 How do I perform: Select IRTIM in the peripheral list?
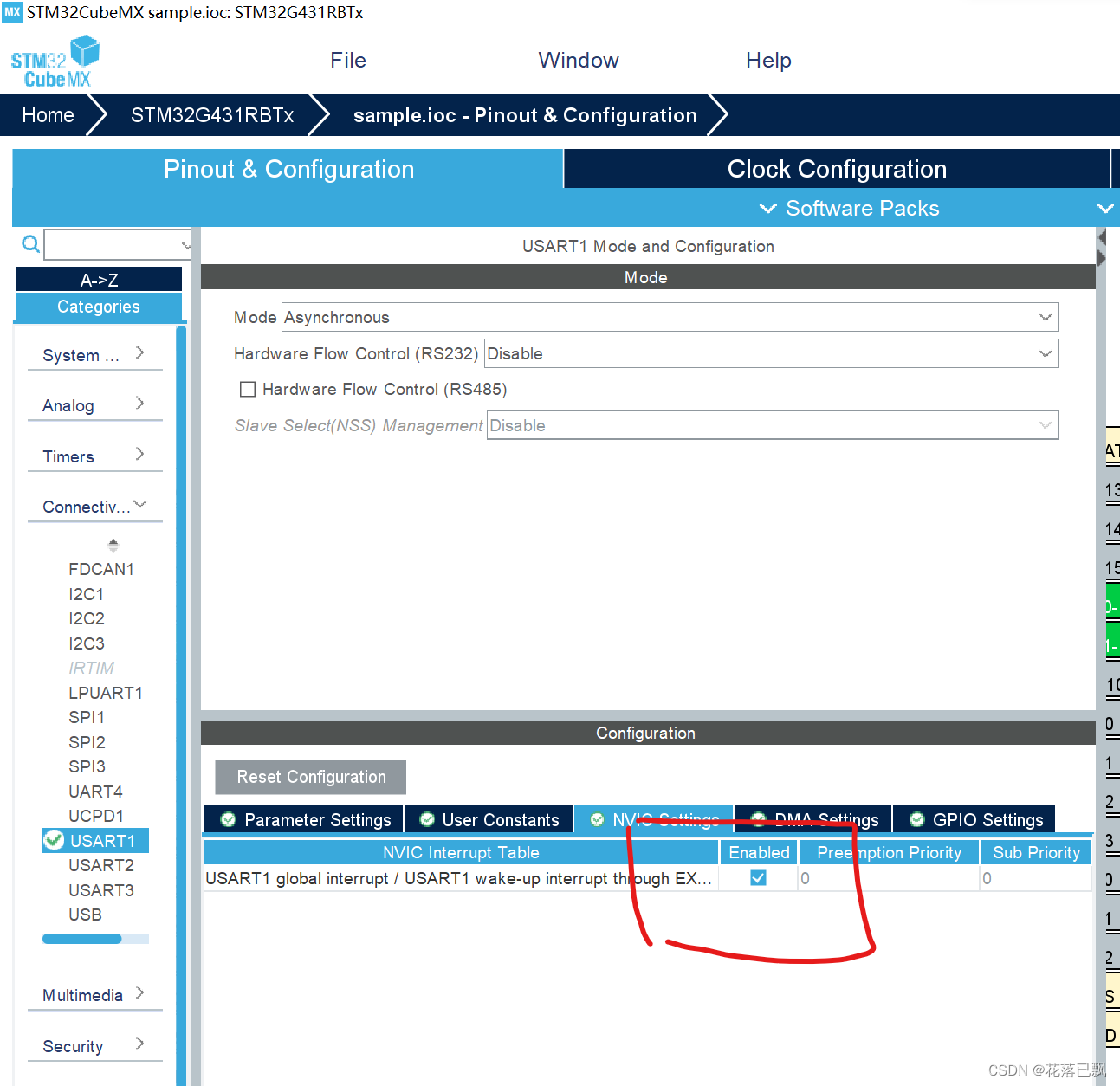point(92,668)
